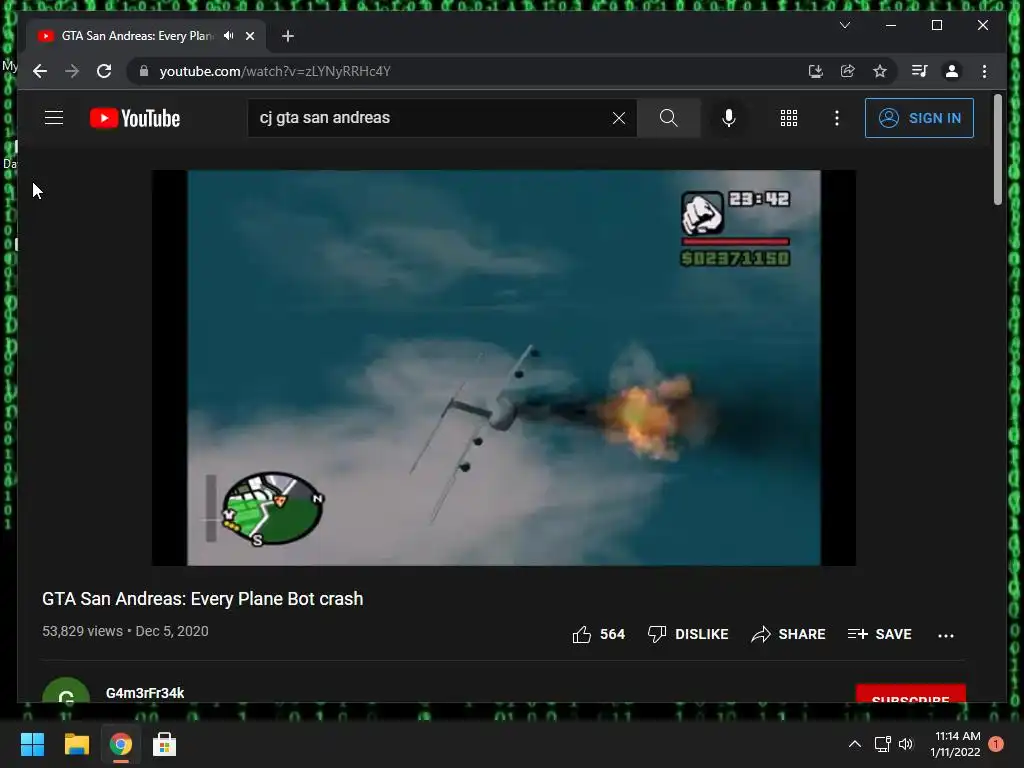Open a new tab with plus

(287, 36)
